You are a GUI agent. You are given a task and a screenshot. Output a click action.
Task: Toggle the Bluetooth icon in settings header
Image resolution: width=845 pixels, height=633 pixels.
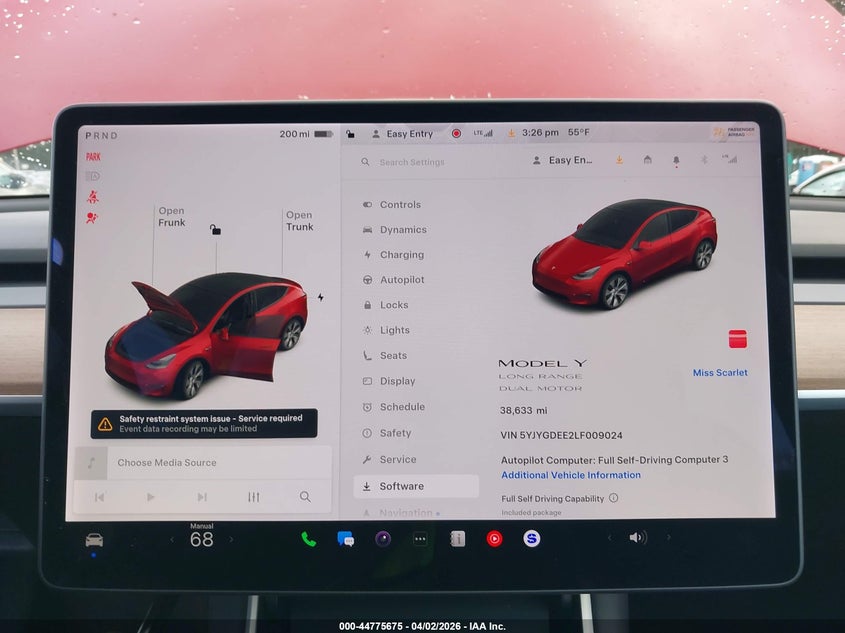pos(703,160)
